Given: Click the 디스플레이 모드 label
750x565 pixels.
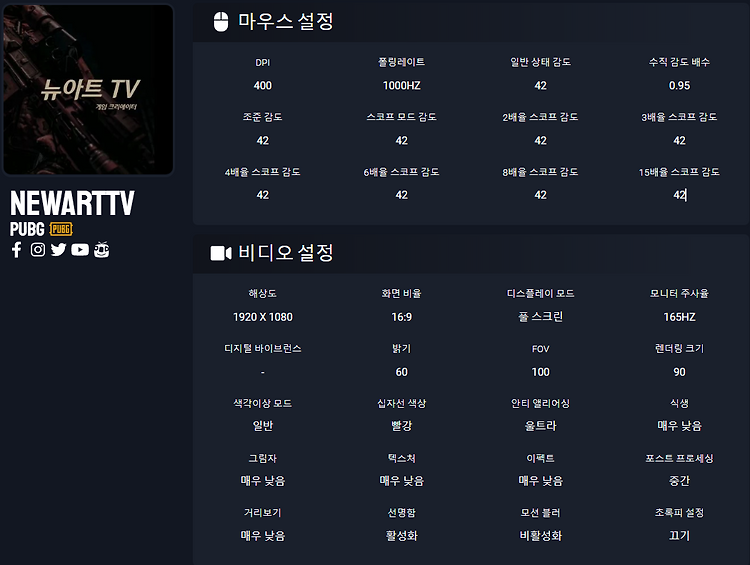Looking at the screenshot, I should [x=540, y=294].
